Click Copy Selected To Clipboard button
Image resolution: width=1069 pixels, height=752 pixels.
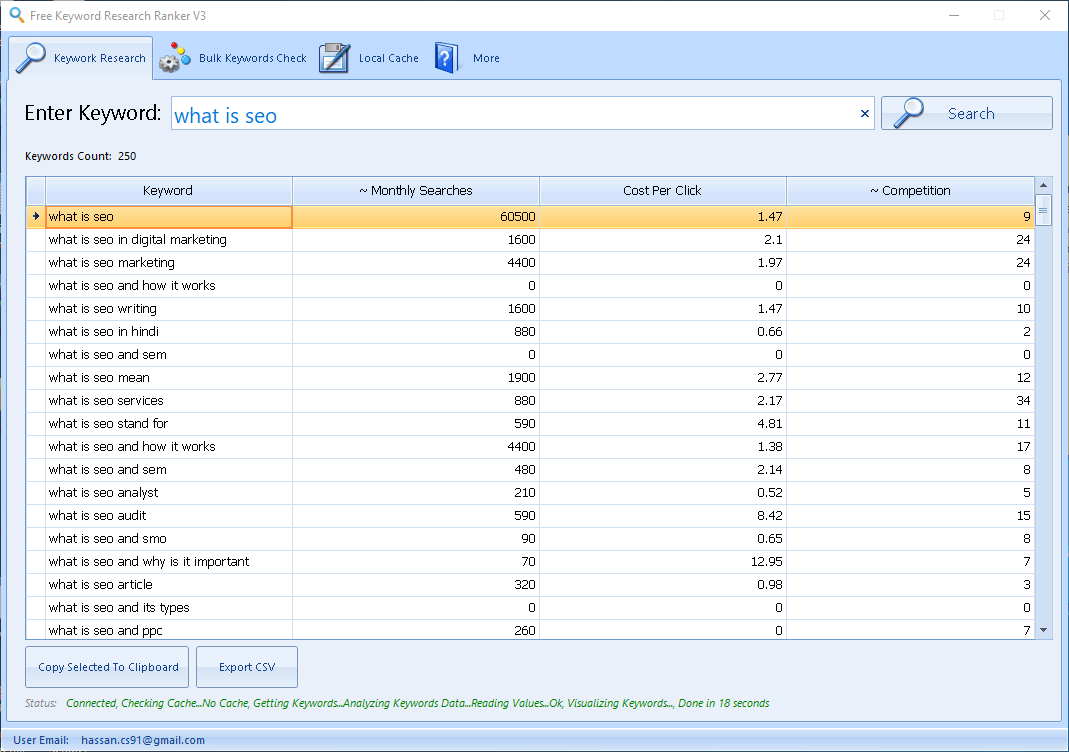[x=108, y=667]
